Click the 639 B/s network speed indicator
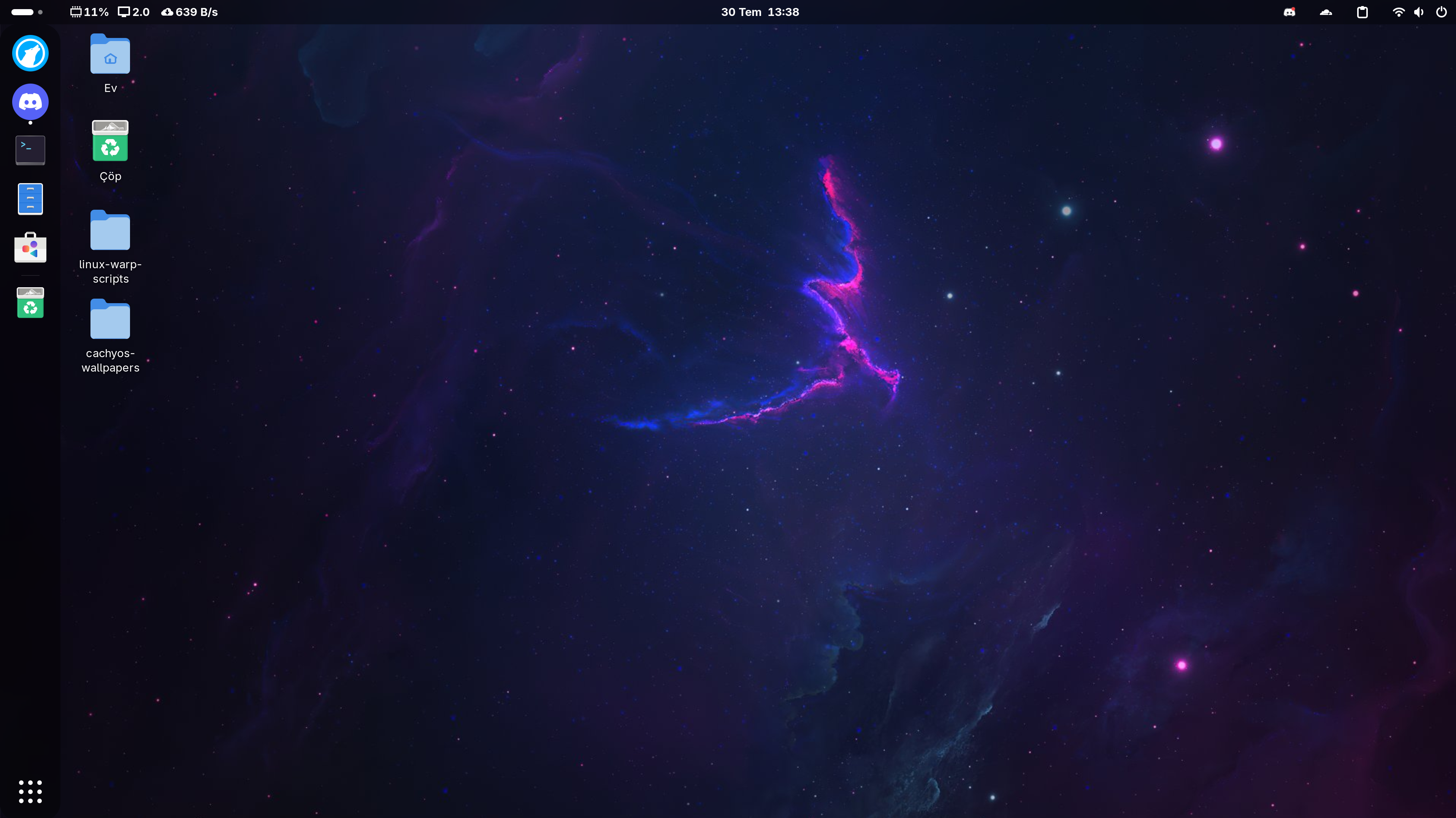The image size is (1456, 818). point(189,12)
